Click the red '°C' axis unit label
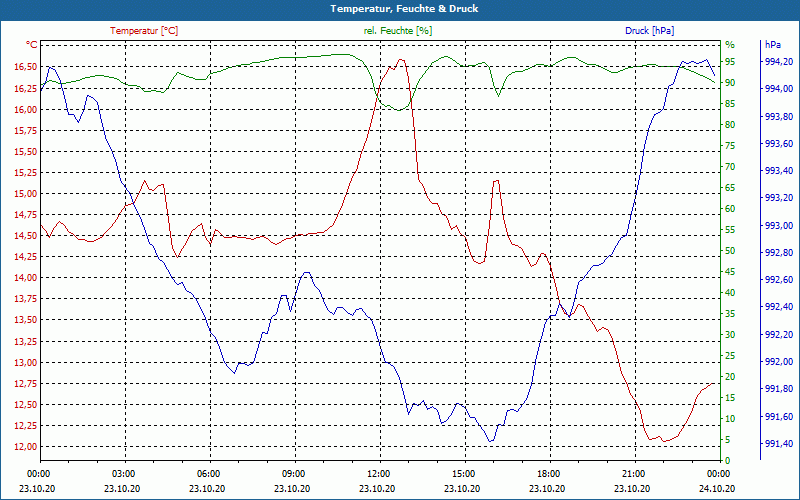The height and width of the screenshot is (500, 800). [x=32, y=45]
